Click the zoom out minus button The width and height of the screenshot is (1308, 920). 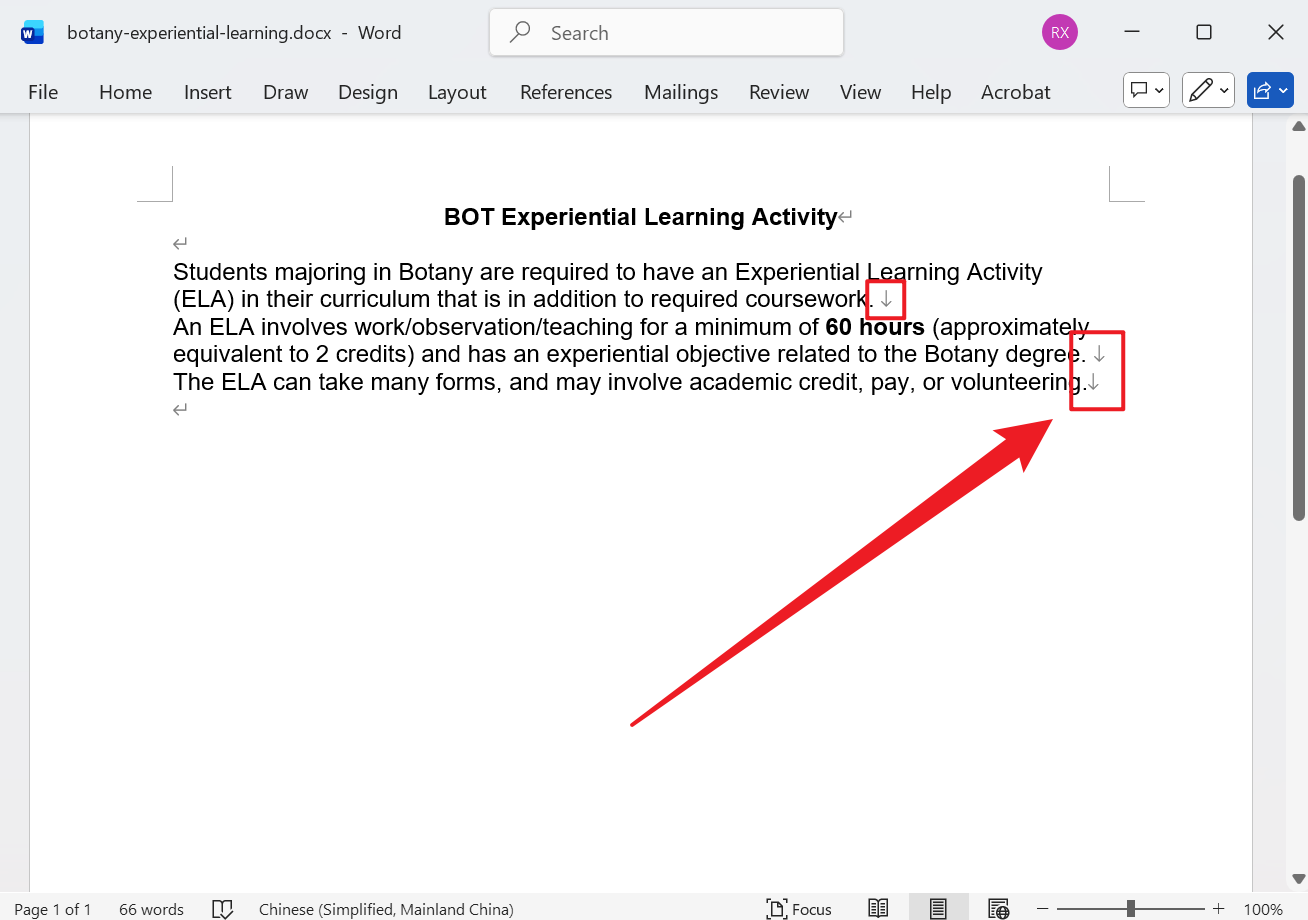pyautogui.click(x=1043, y=909)
